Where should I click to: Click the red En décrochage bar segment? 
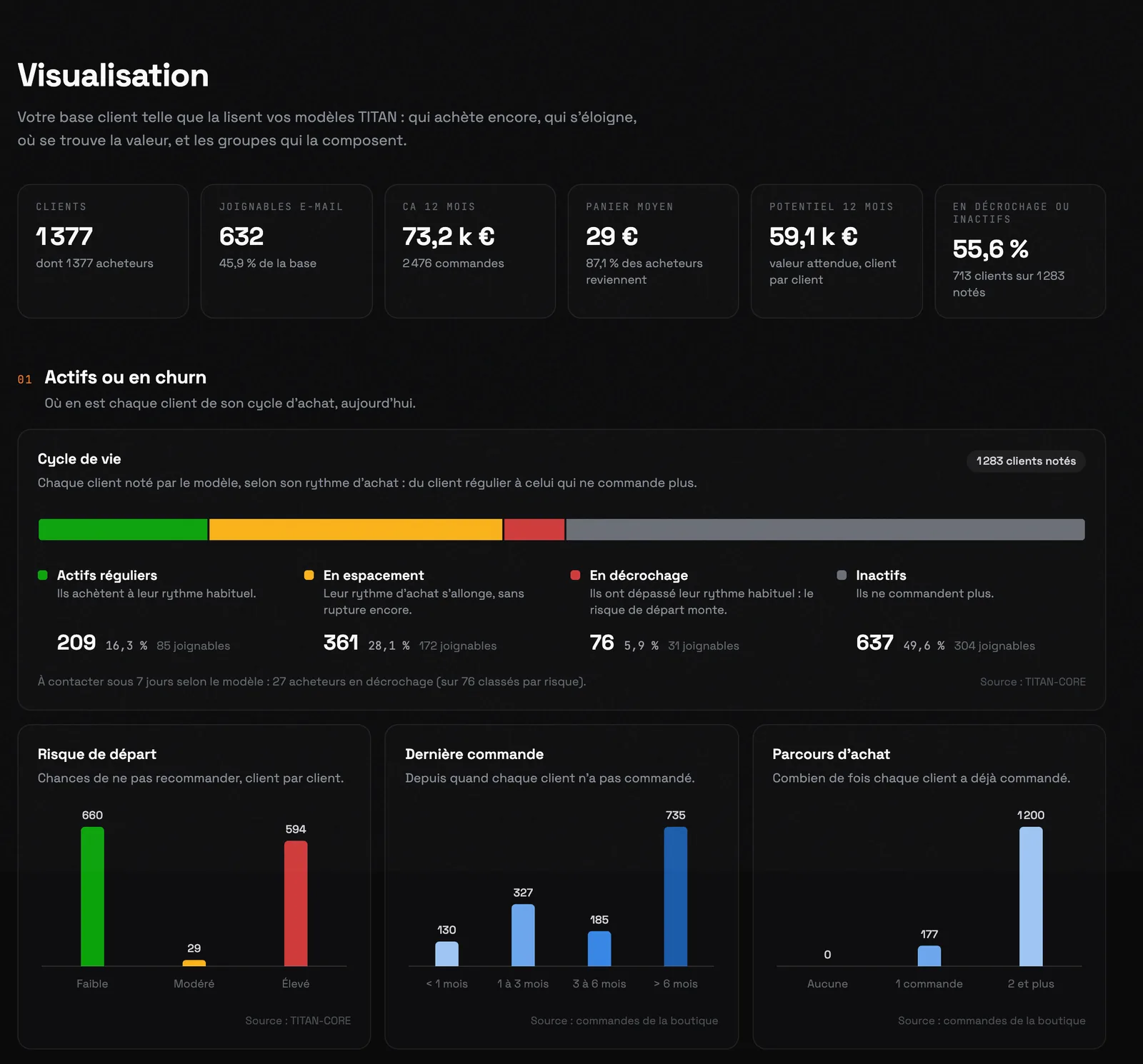[534, 530]
